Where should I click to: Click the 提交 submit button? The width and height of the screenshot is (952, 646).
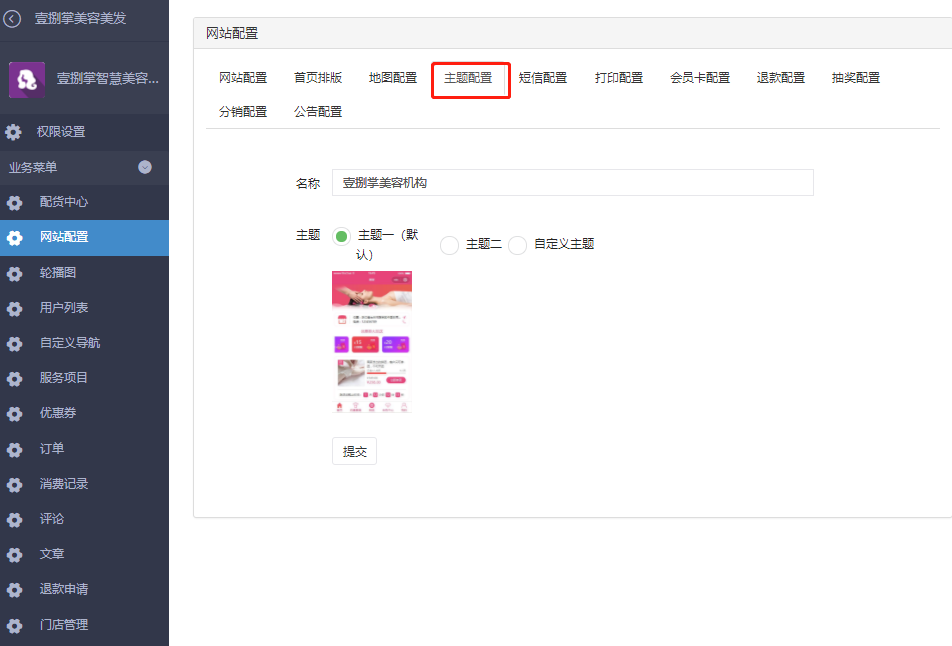coord(355,451)
